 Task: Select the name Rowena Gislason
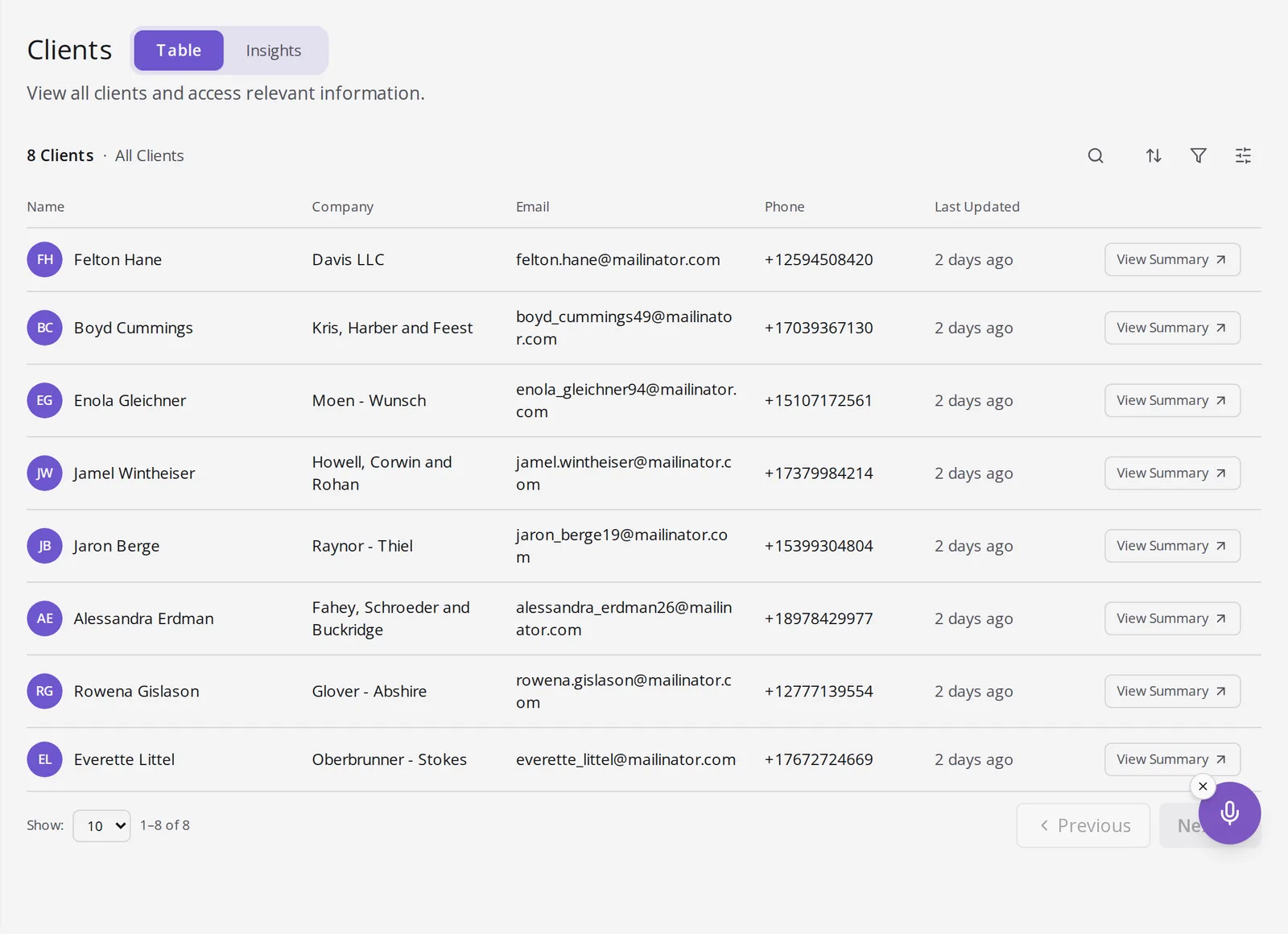pos(137,691)
